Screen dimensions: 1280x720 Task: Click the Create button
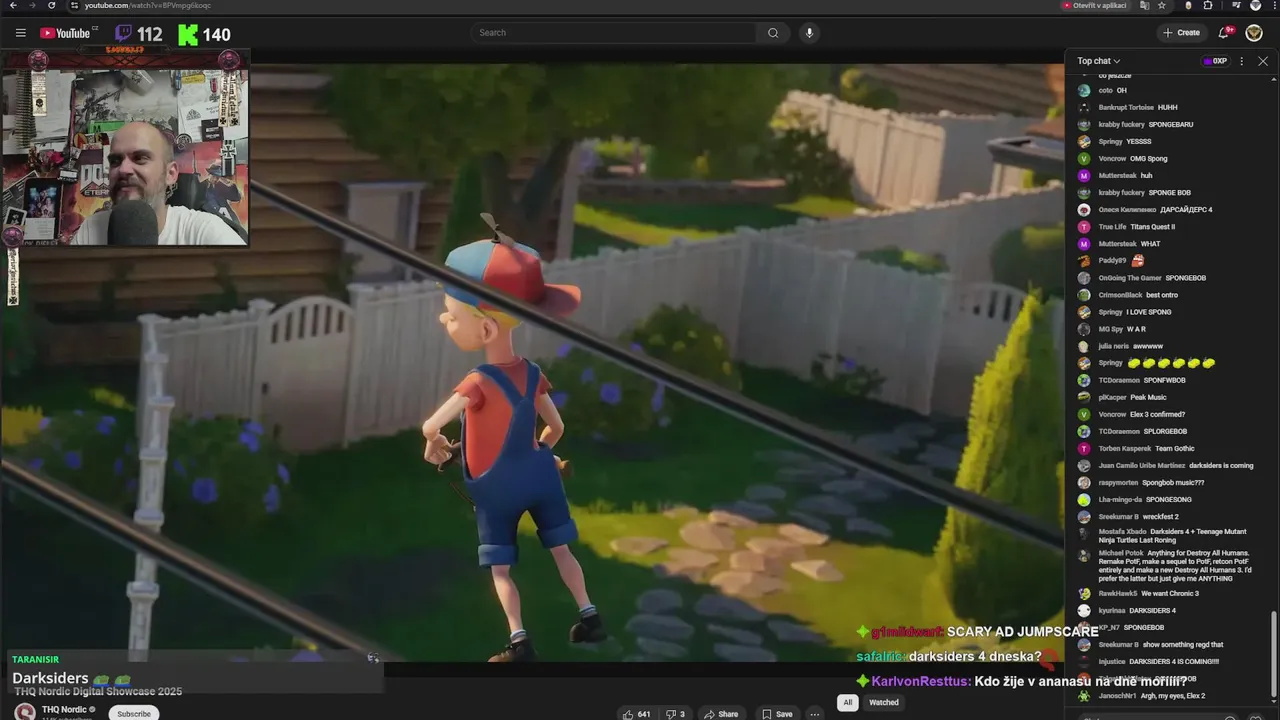click(x=1181, y=33)
